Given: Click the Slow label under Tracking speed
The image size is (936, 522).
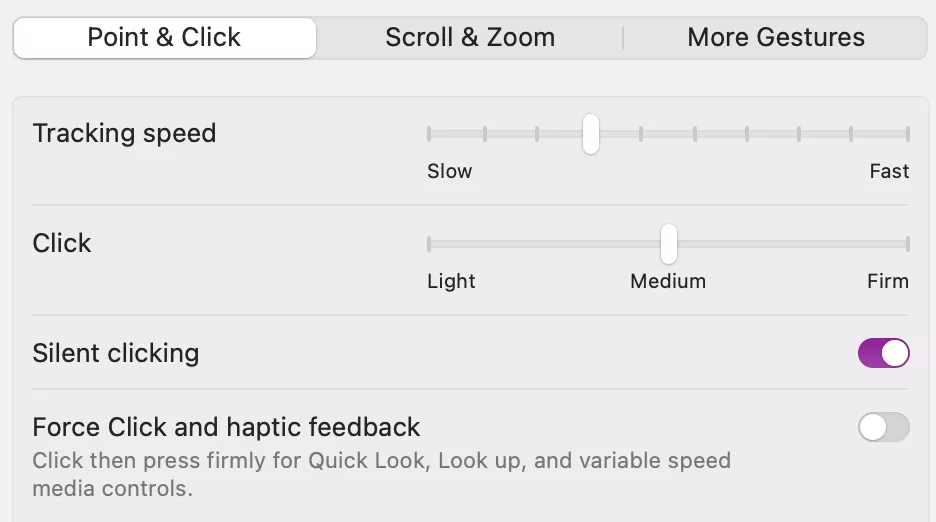Looking at the screenshot, I should (x=449, y=171).
